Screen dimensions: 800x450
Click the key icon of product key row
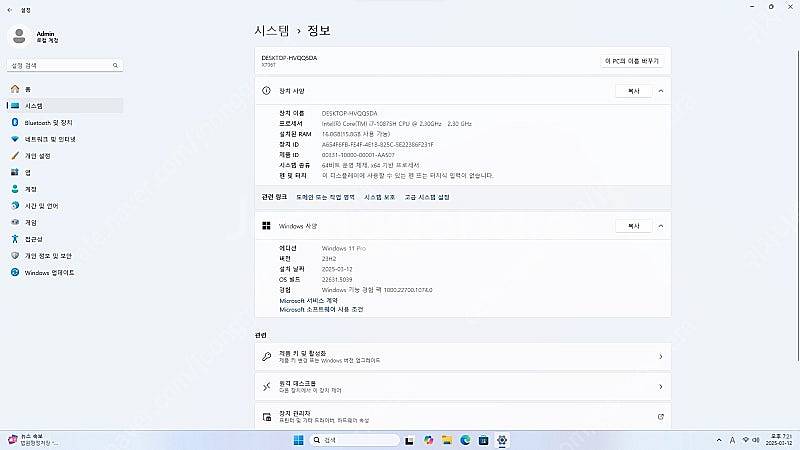266,357
